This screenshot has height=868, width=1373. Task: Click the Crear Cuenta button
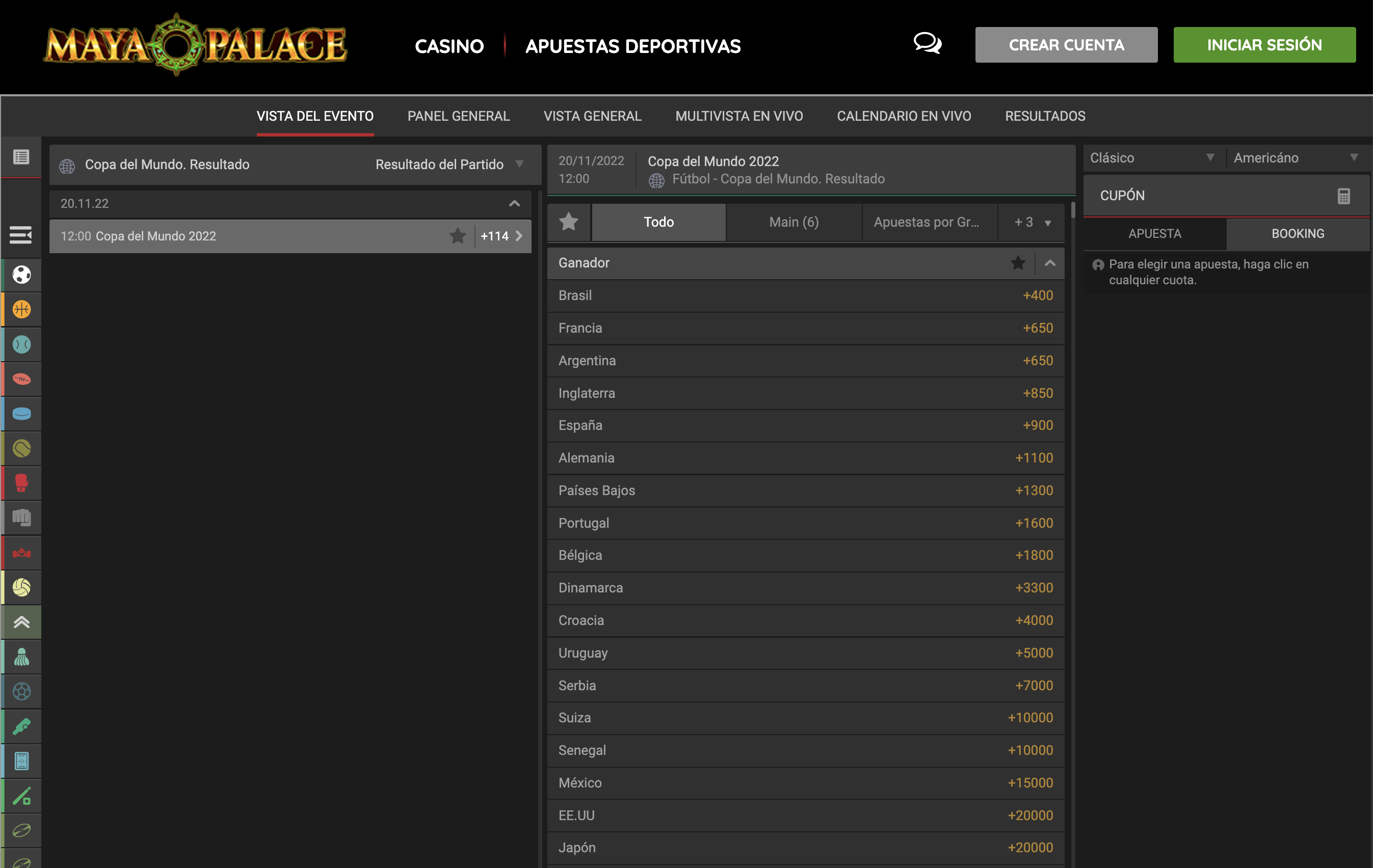click(x=1066, y=45)
